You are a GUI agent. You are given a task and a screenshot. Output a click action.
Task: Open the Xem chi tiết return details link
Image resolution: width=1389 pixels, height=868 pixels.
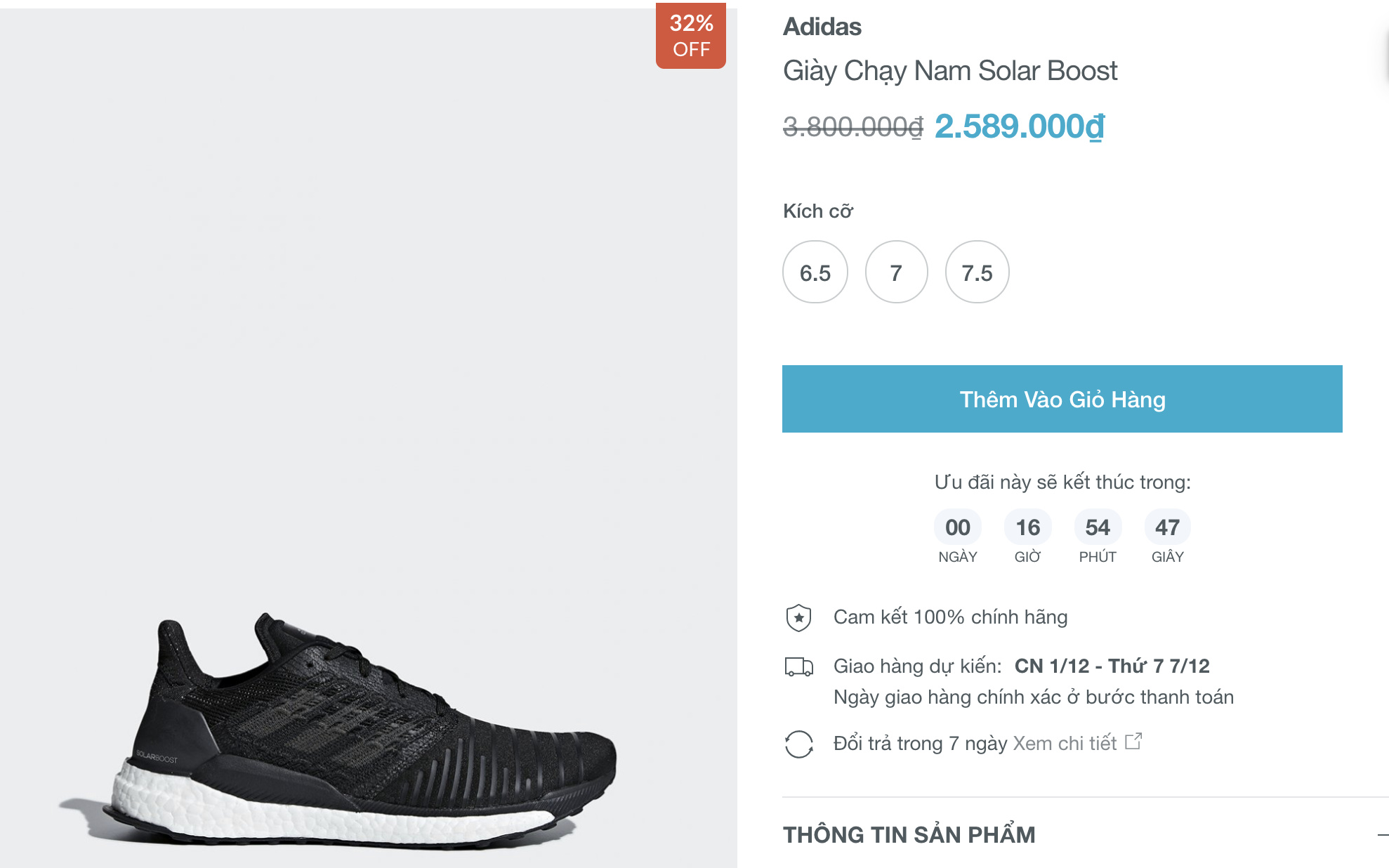1065,743
